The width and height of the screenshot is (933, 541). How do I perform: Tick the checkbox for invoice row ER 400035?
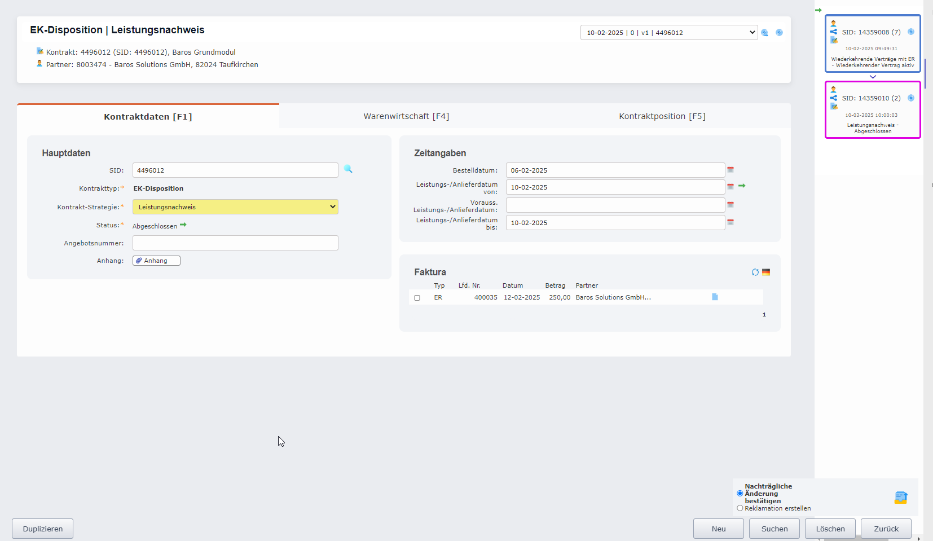pyautogui.click(x=417, y=298)
